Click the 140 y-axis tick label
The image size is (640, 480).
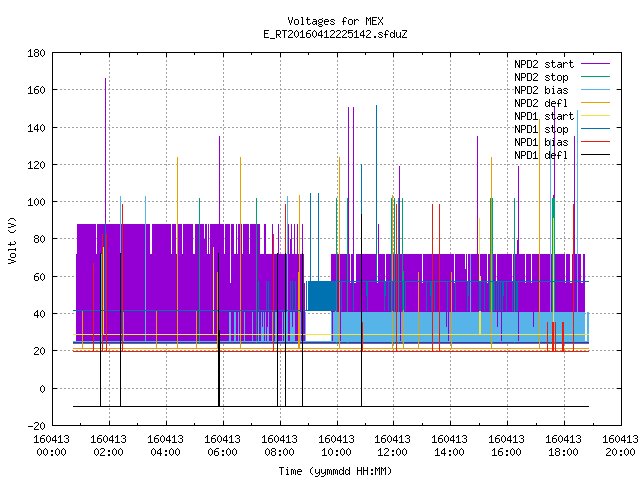36,128
